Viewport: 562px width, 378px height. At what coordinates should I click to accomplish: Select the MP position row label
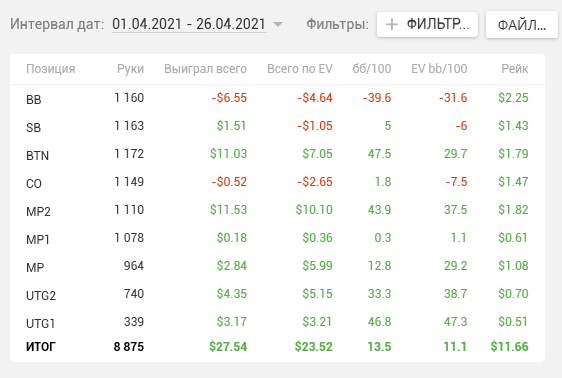pos(35,267)
